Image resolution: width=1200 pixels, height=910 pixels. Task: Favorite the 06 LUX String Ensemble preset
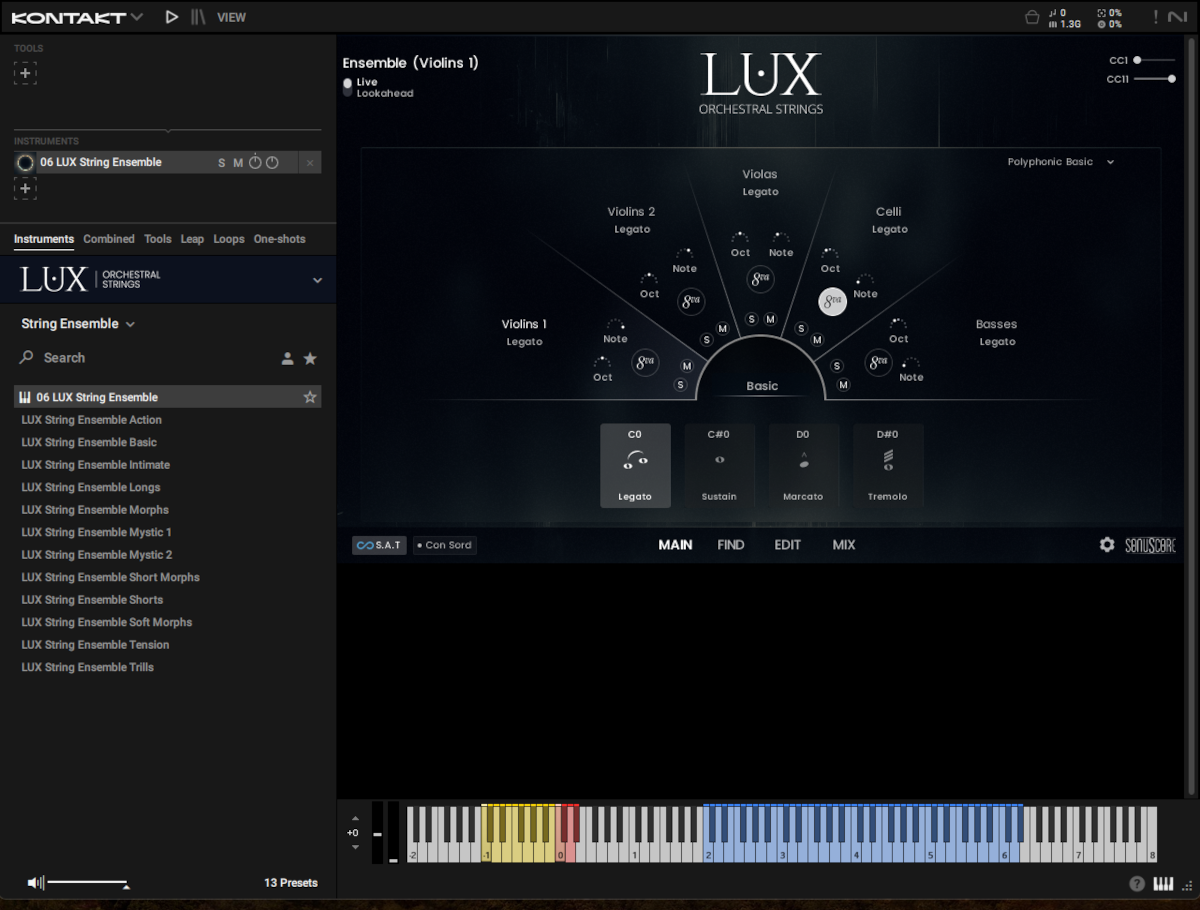(x=310, y=397)
